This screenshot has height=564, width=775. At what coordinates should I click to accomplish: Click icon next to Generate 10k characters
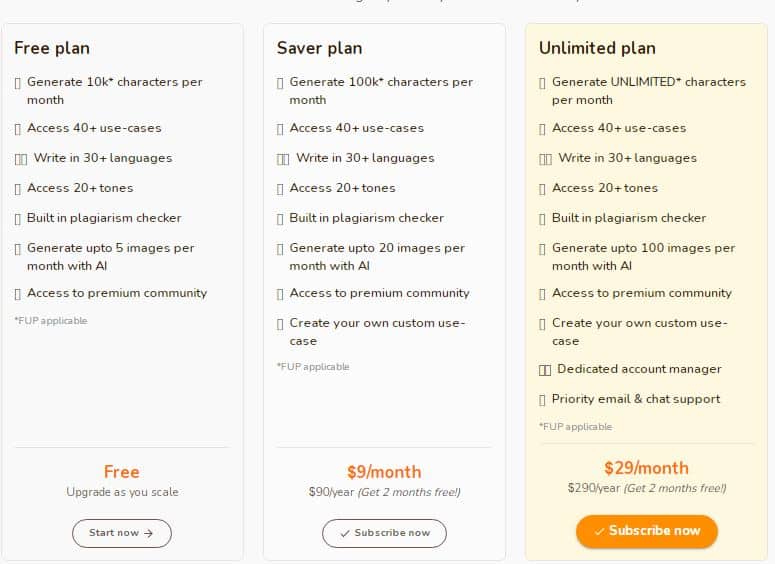[18, 83]
